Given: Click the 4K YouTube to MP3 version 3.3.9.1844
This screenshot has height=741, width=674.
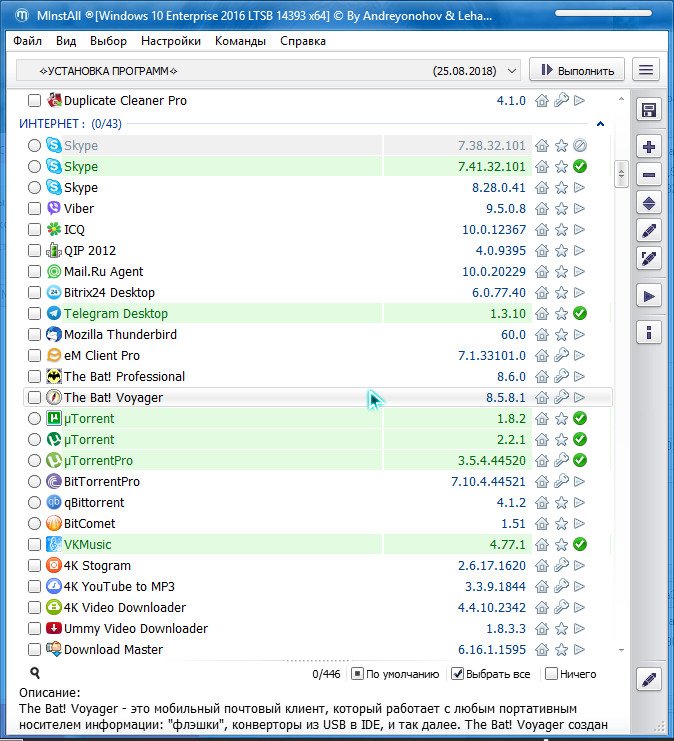Looking at the screenshot, I should click(495, 586).
